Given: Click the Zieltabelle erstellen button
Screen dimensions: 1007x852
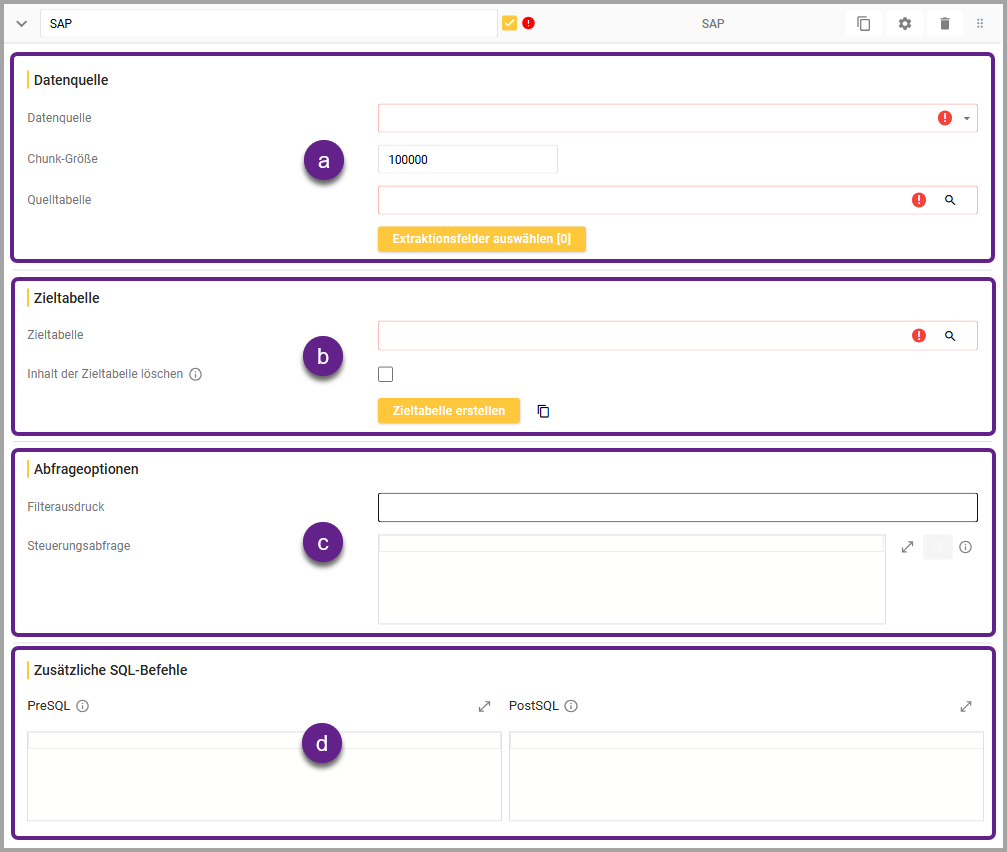Looking at the screenshot, I should 448,410.
